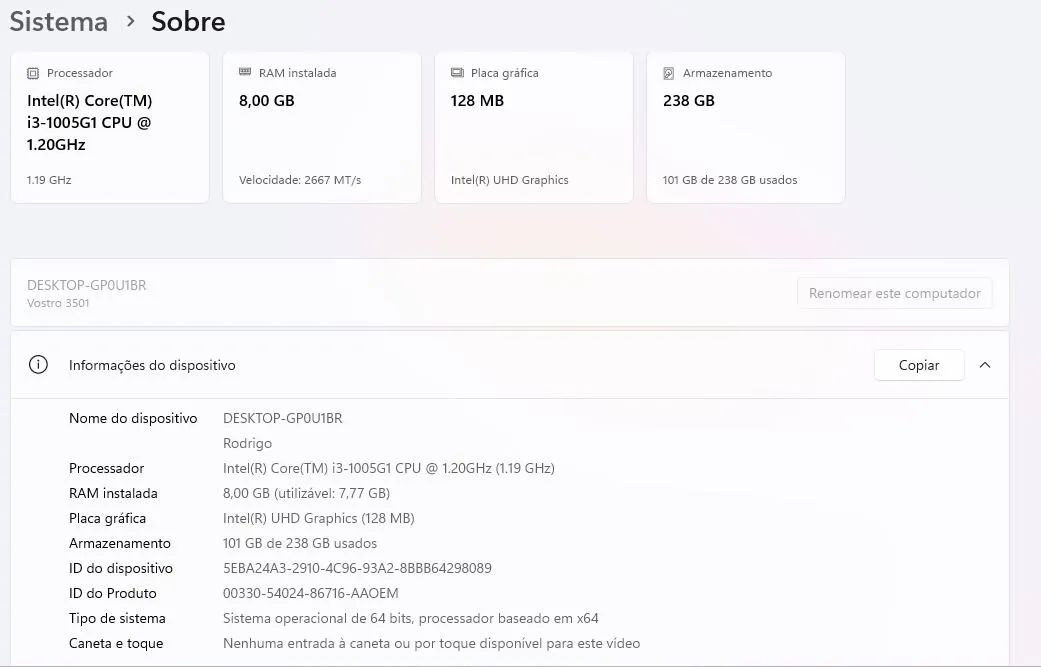This screenshot has width=1041, height=667.
Task: Click the info icon beside Informações do dispositivo
Action: 39,364
